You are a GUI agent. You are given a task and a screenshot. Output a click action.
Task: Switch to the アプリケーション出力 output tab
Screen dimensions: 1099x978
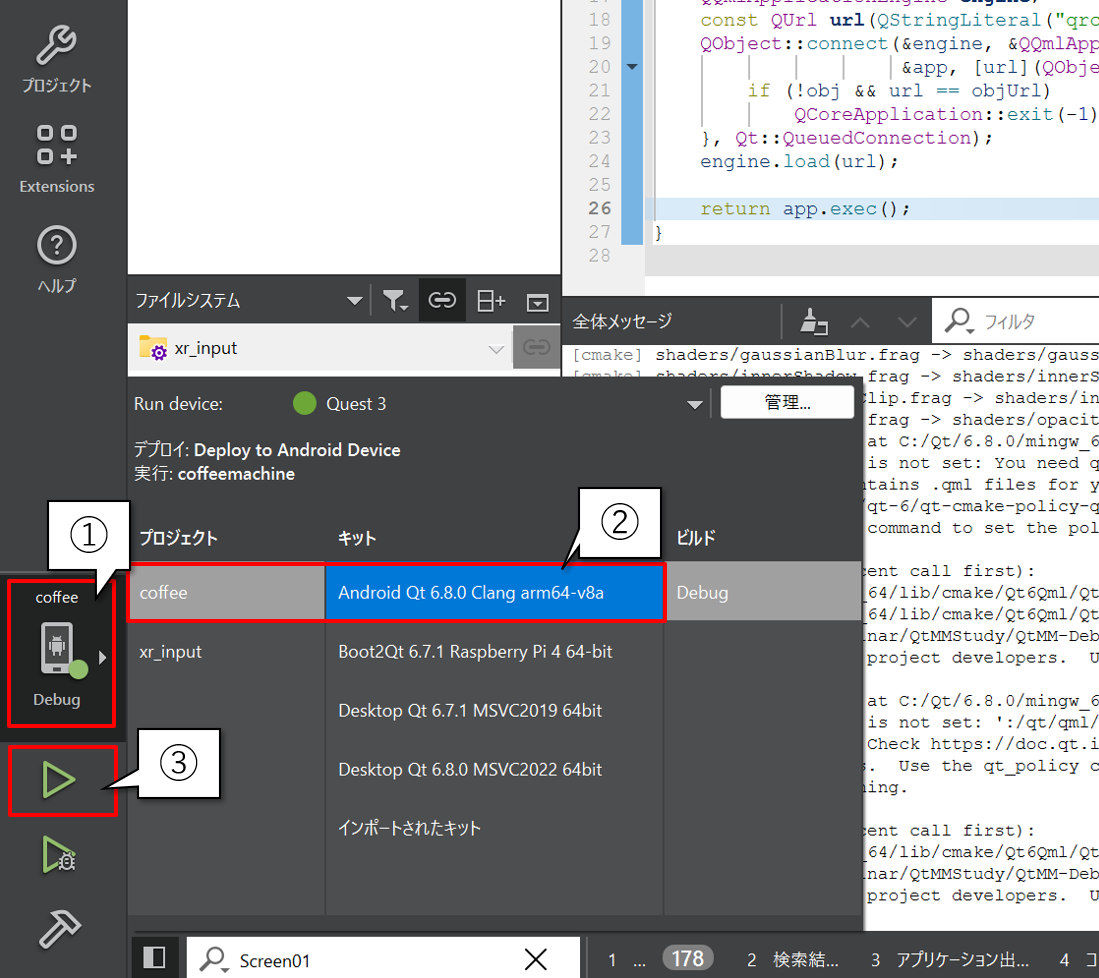click(950, 960)
